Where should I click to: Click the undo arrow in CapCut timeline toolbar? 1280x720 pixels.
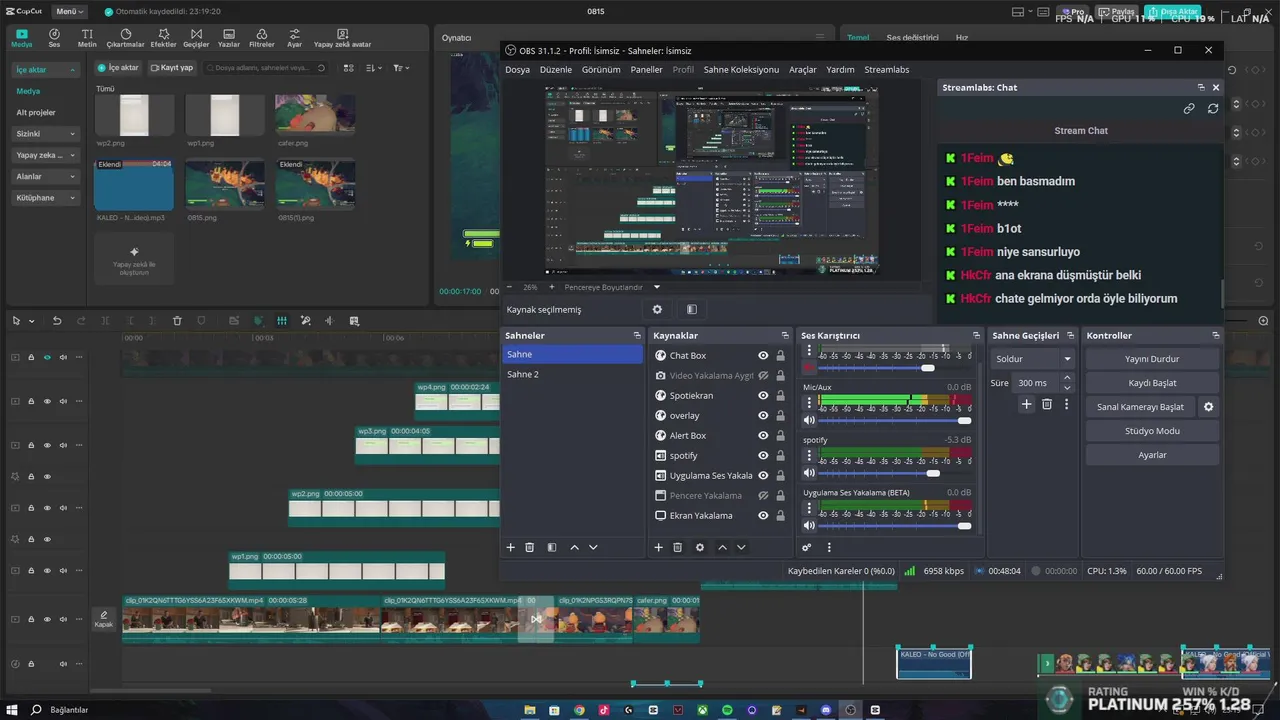tap(57, 321)
